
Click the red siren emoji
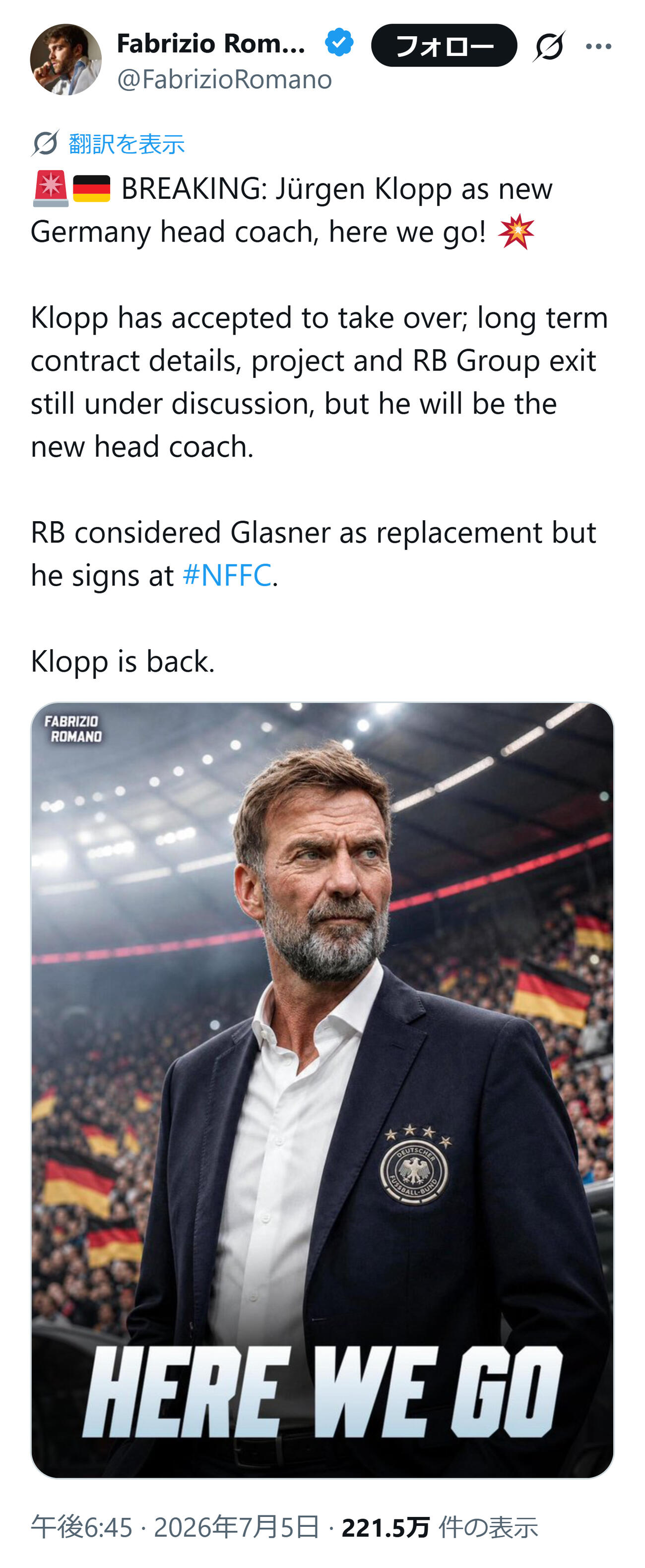51,189
